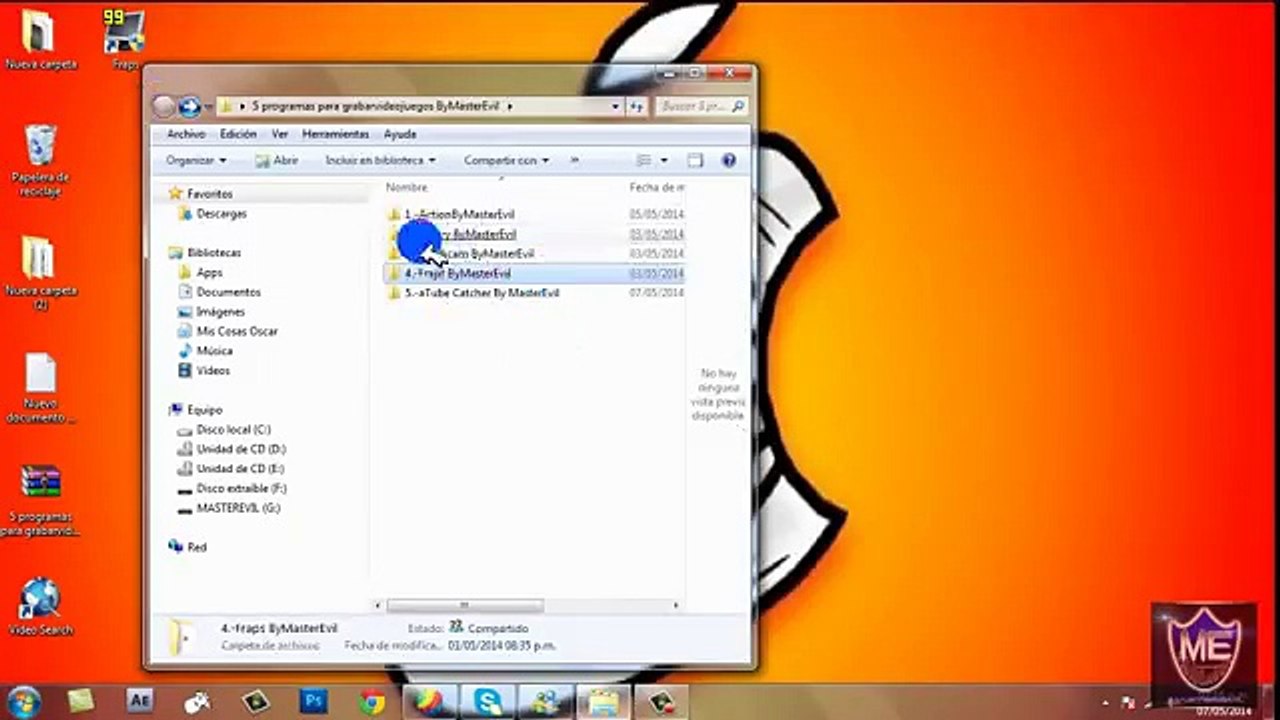1280x720 pixels.
Task: Open the Explorer help icon
Action: [728, 160]
